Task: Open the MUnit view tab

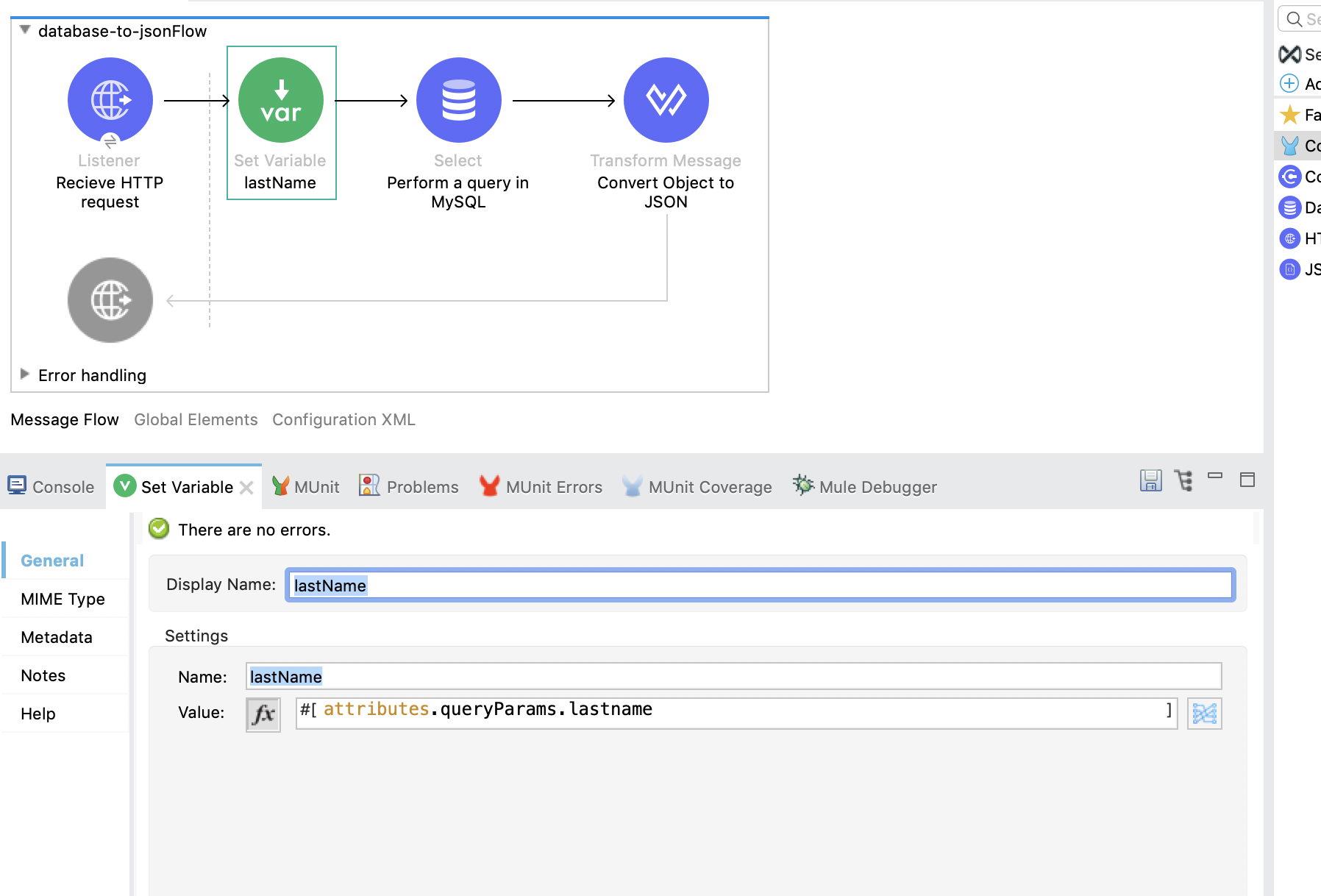Action: point(306,486)
